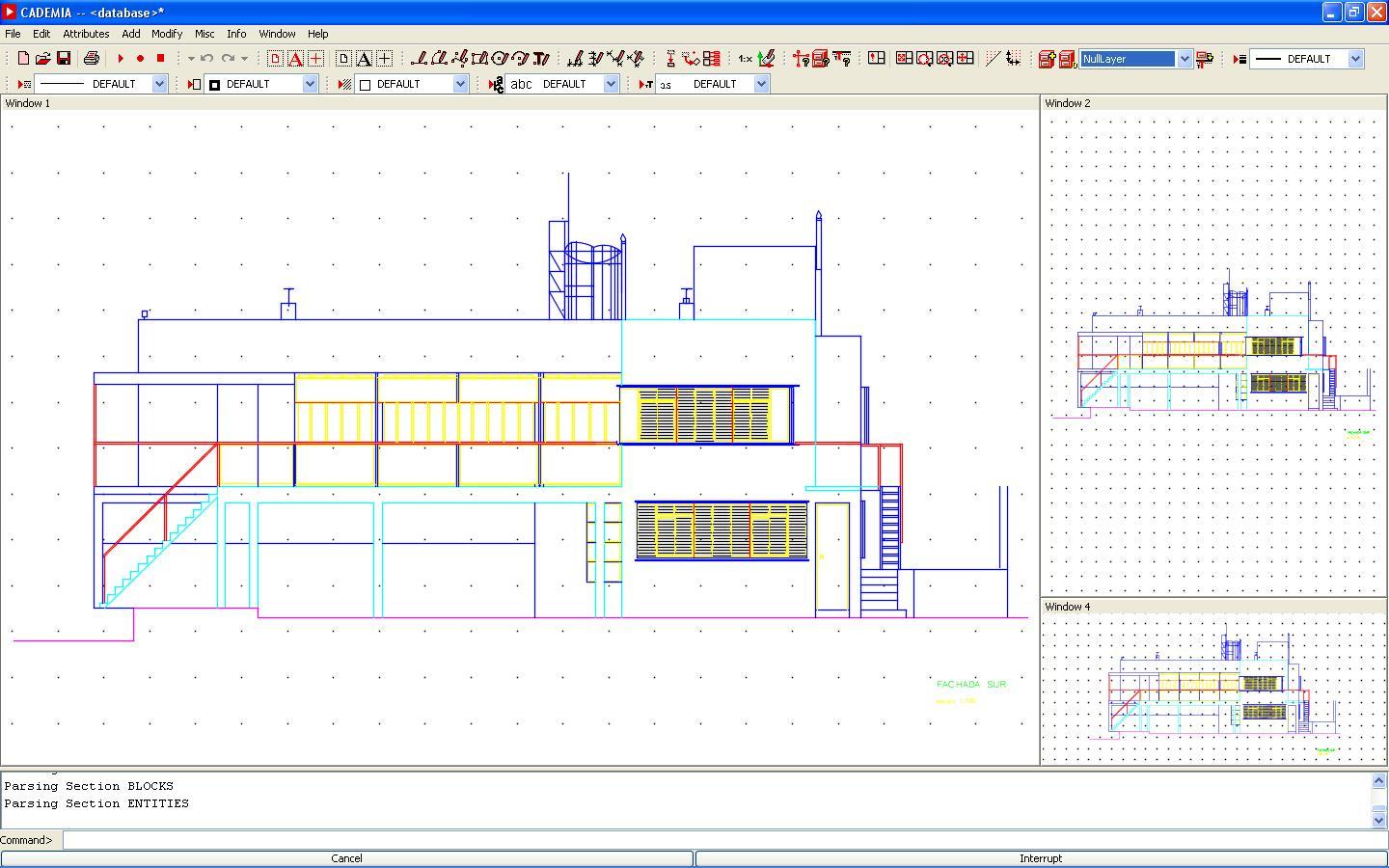Viewport: 1389px width, 868px height.
Task: Select the draw circle tool
Action: point(500,59)
